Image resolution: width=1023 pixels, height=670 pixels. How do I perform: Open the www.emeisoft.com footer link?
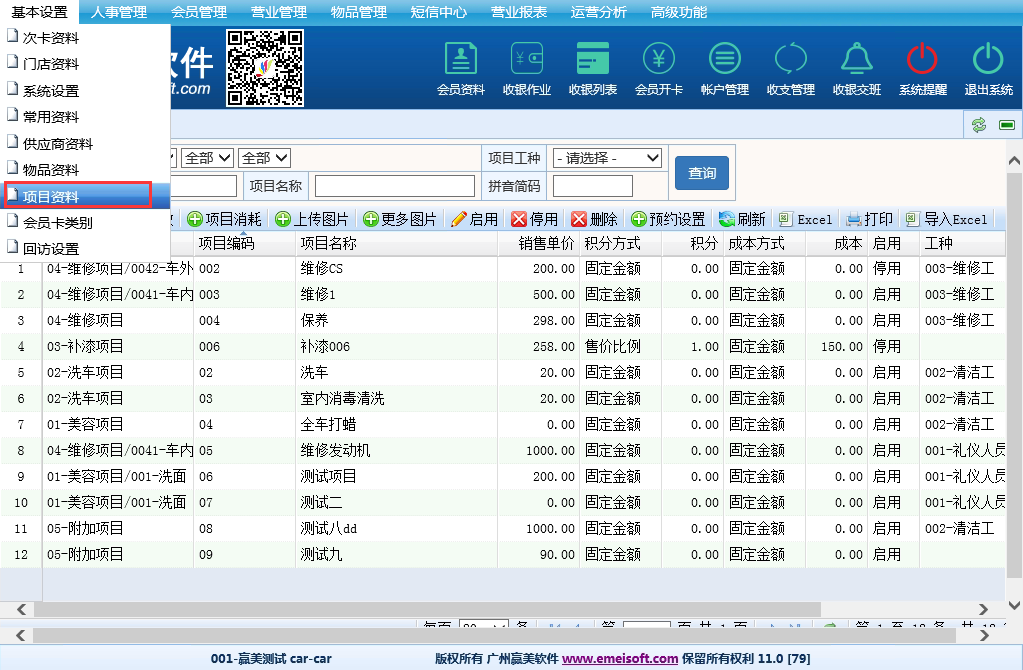(x=620, y=659)
